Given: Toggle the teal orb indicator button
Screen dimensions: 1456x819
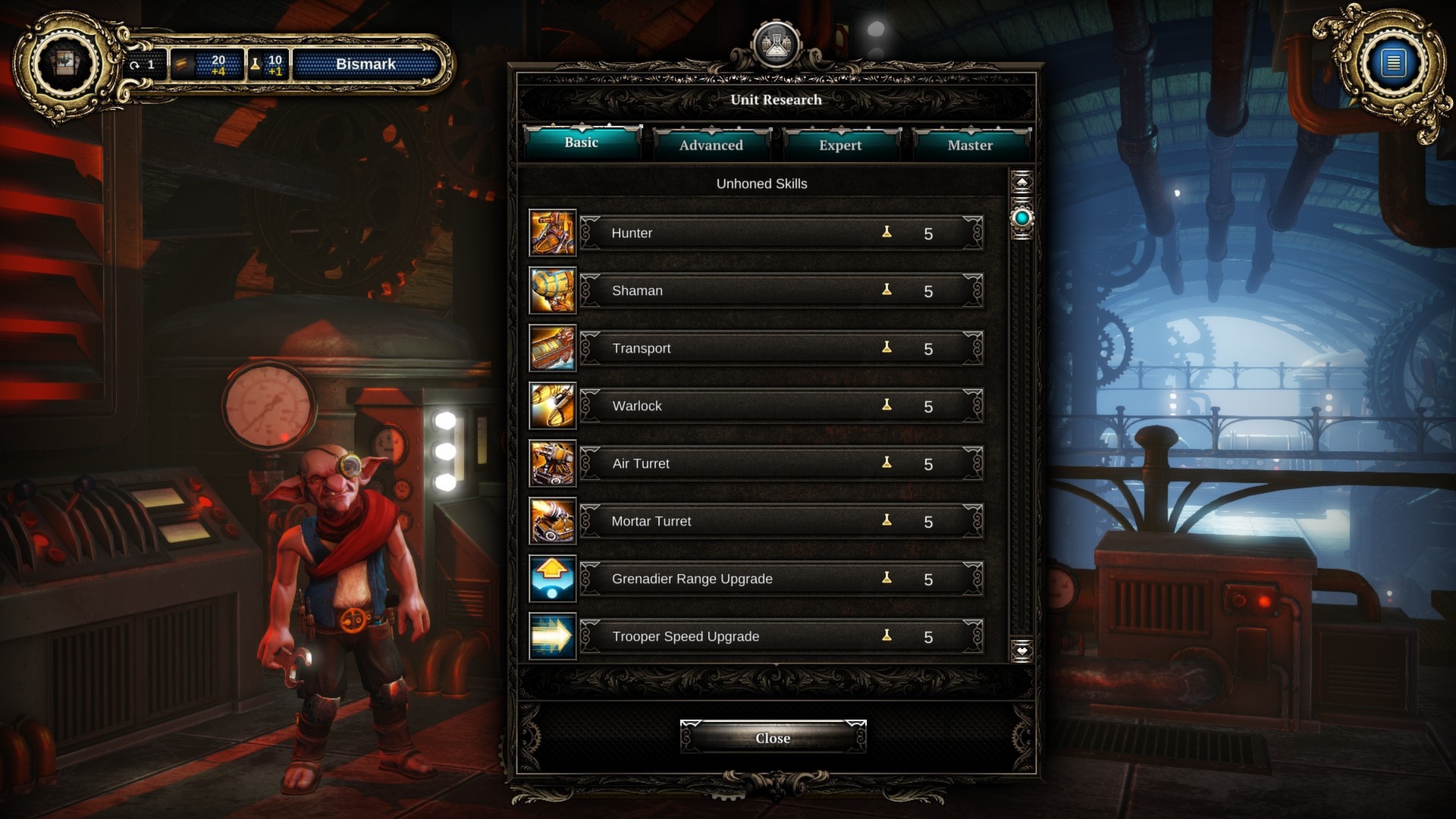Looking at the screenshot, I should 1022,218.
